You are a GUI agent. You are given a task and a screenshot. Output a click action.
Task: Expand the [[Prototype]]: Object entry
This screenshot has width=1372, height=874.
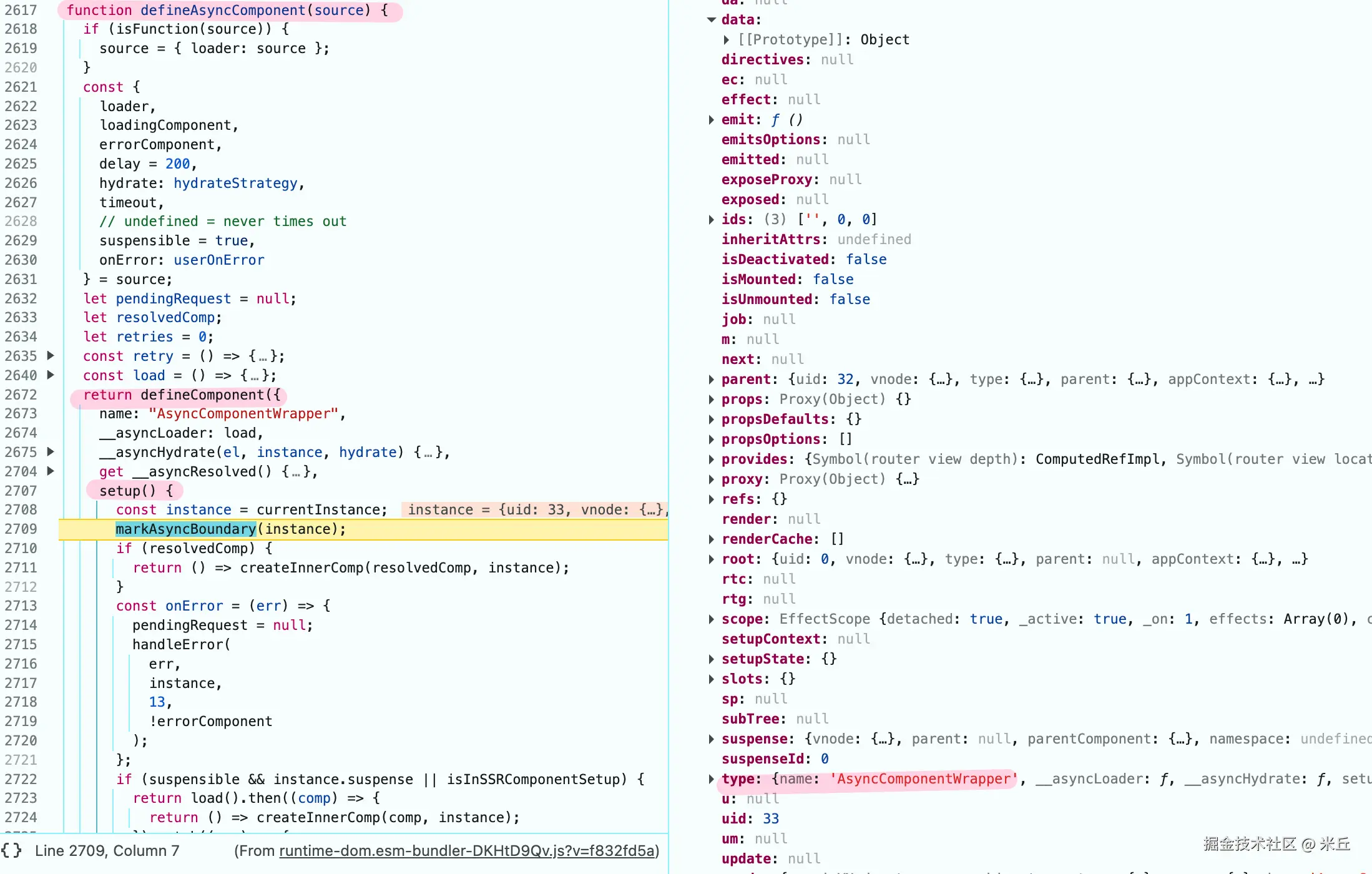click(726, 40)
